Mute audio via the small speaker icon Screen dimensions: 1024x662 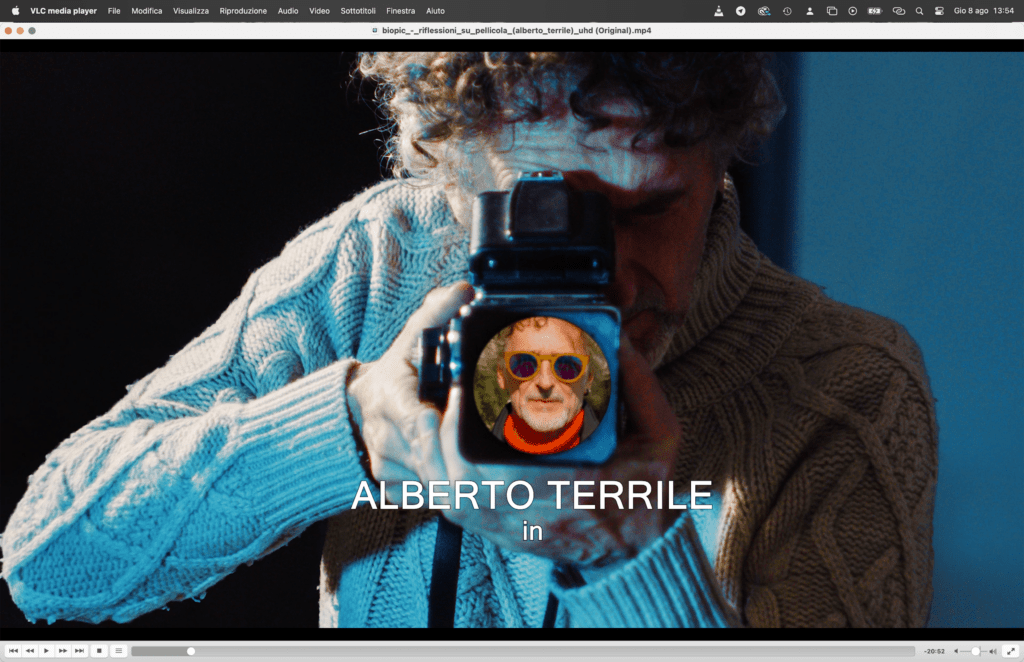pyautogui.click(x=956, y=651)
